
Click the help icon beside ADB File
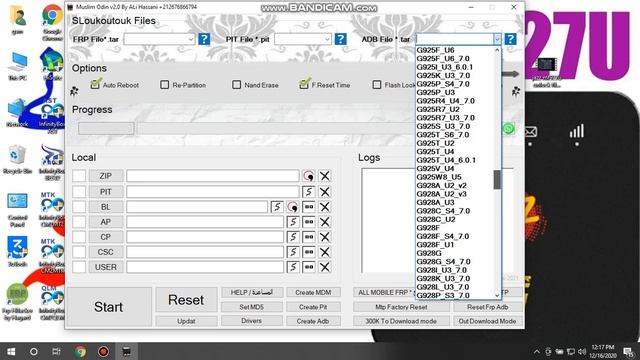coord(510,39)
